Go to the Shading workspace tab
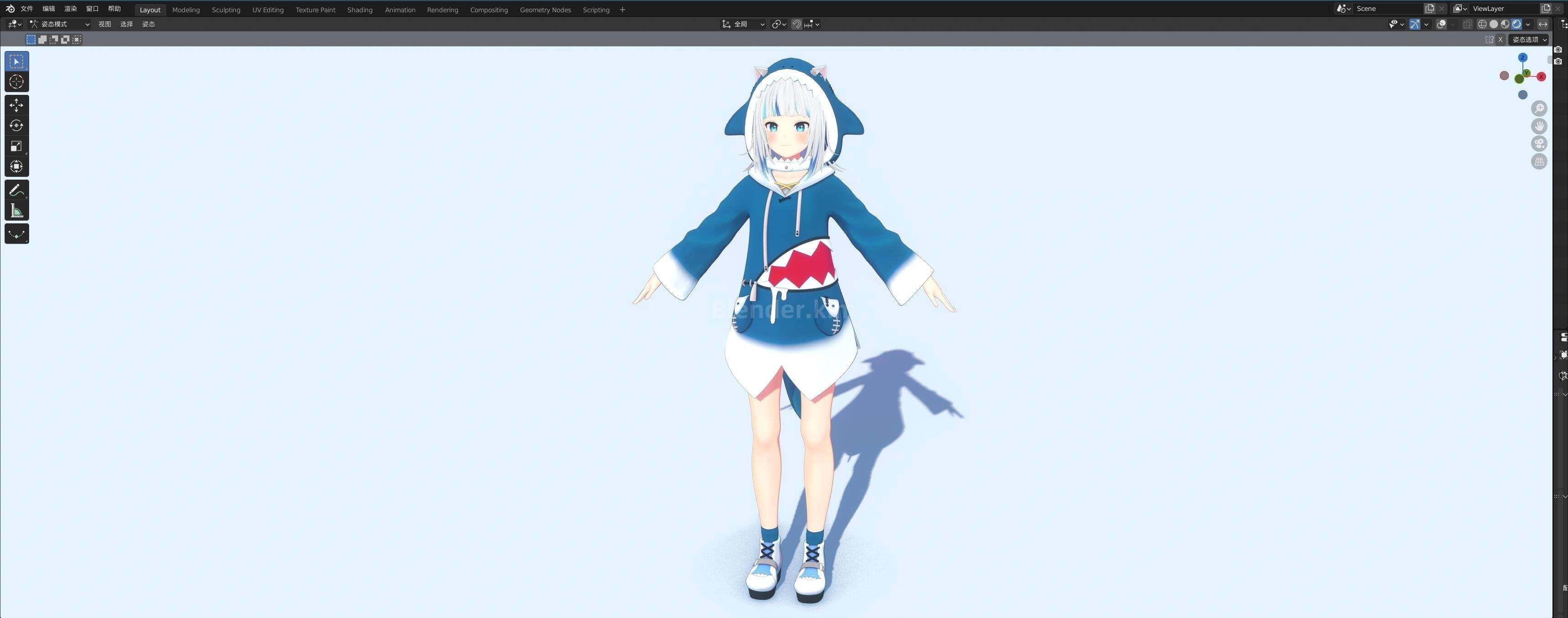Viewport: 1568px width, 618px height. (x=360, y=10)
